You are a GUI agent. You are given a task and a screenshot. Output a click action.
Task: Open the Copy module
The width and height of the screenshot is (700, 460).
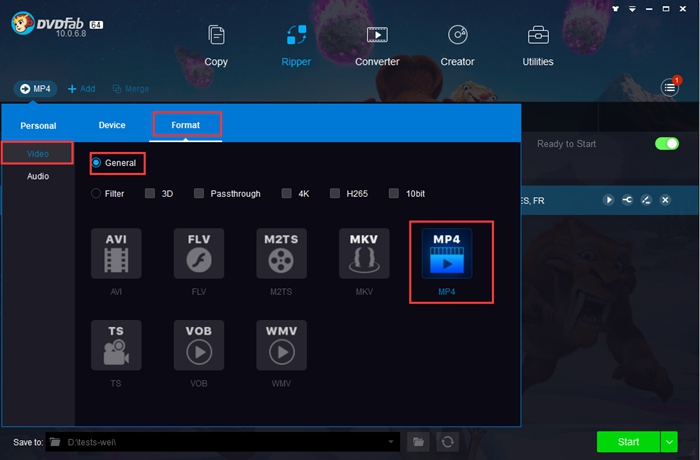point(216,46)
